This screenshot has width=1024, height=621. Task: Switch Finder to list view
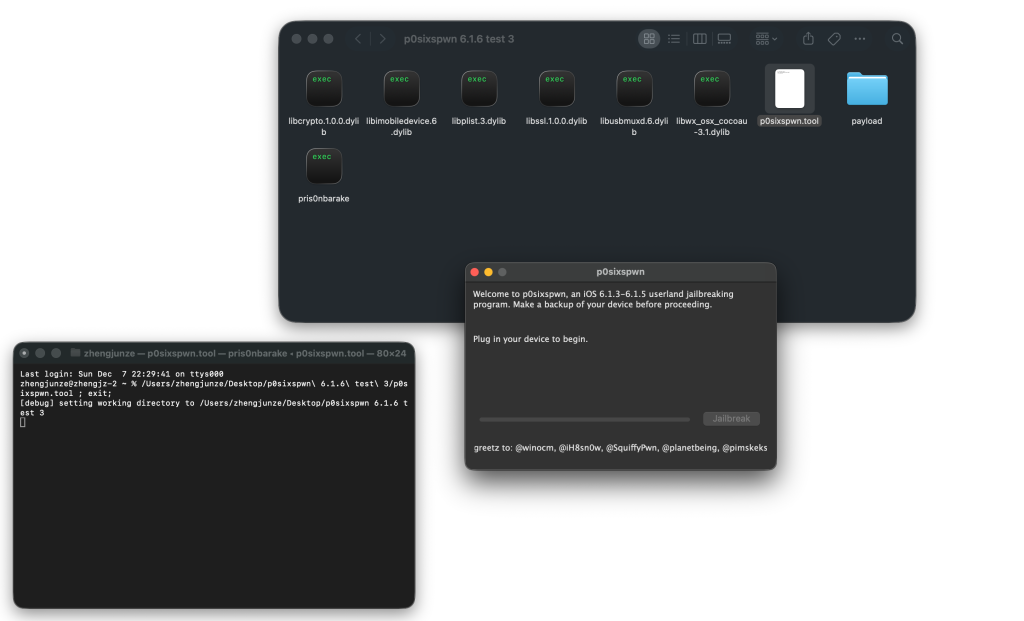(x=674, y=39)
